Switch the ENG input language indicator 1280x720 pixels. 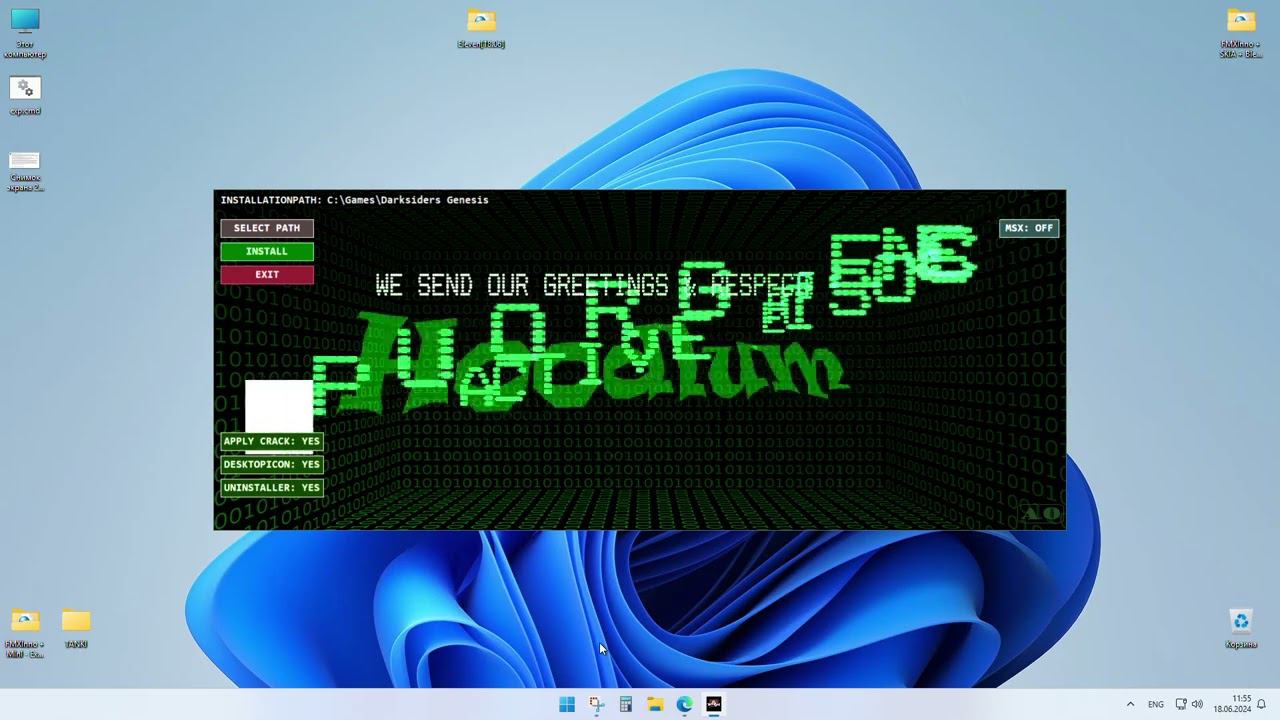pos(1156,704)
